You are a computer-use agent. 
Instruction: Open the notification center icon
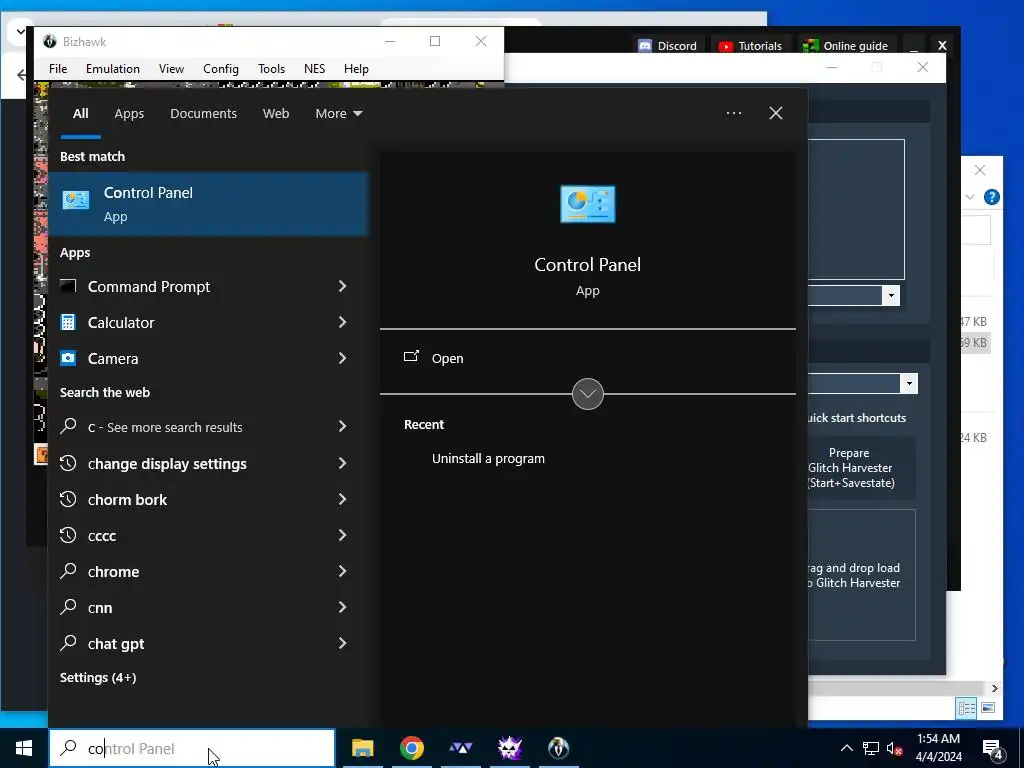click(993, 749)
